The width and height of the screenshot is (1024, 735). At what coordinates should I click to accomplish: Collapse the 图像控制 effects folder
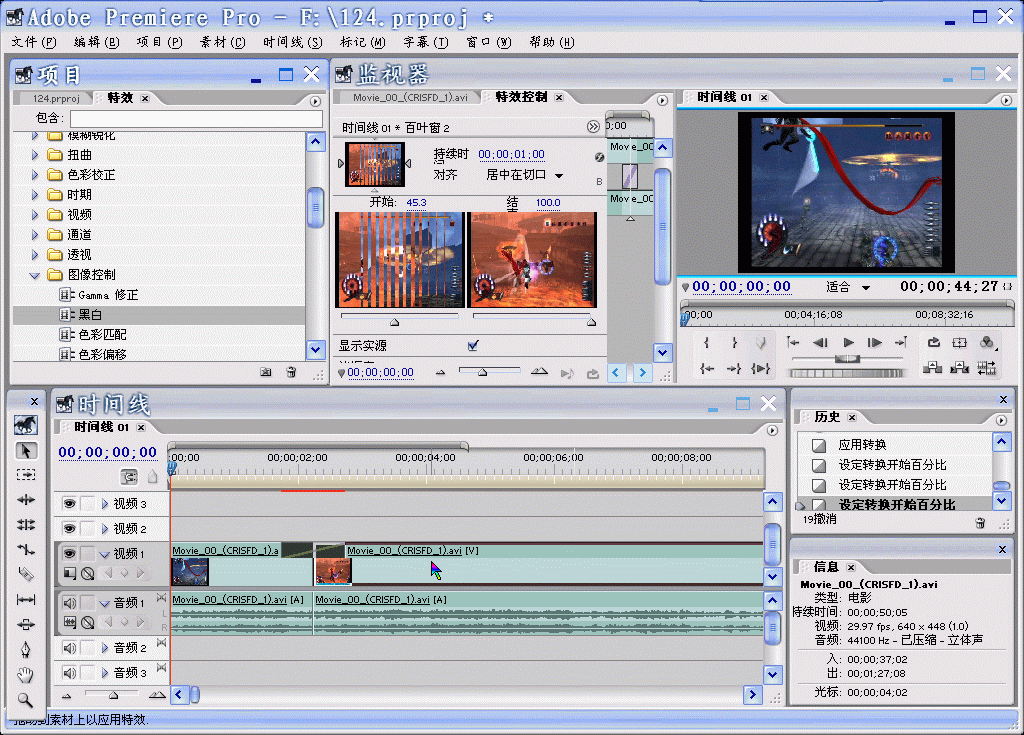click(x=35, y=275)
